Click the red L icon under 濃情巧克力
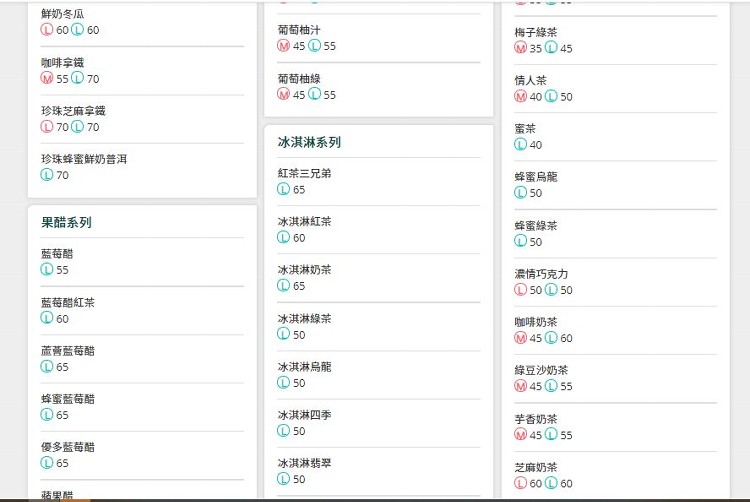The height and width of the screenshot is (502, 750). [521, 290]
